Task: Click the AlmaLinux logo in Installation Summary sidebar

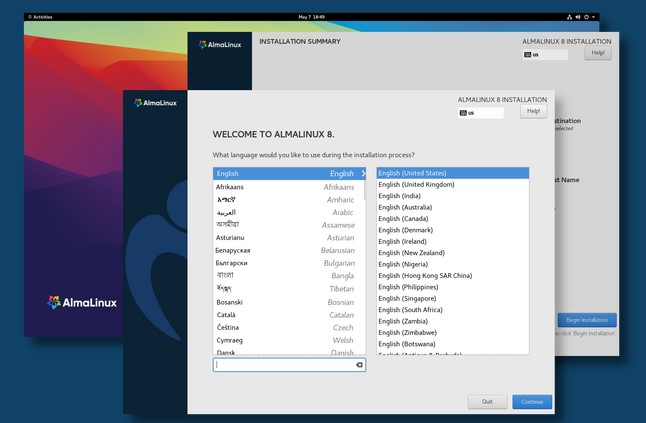Action: 220,44
